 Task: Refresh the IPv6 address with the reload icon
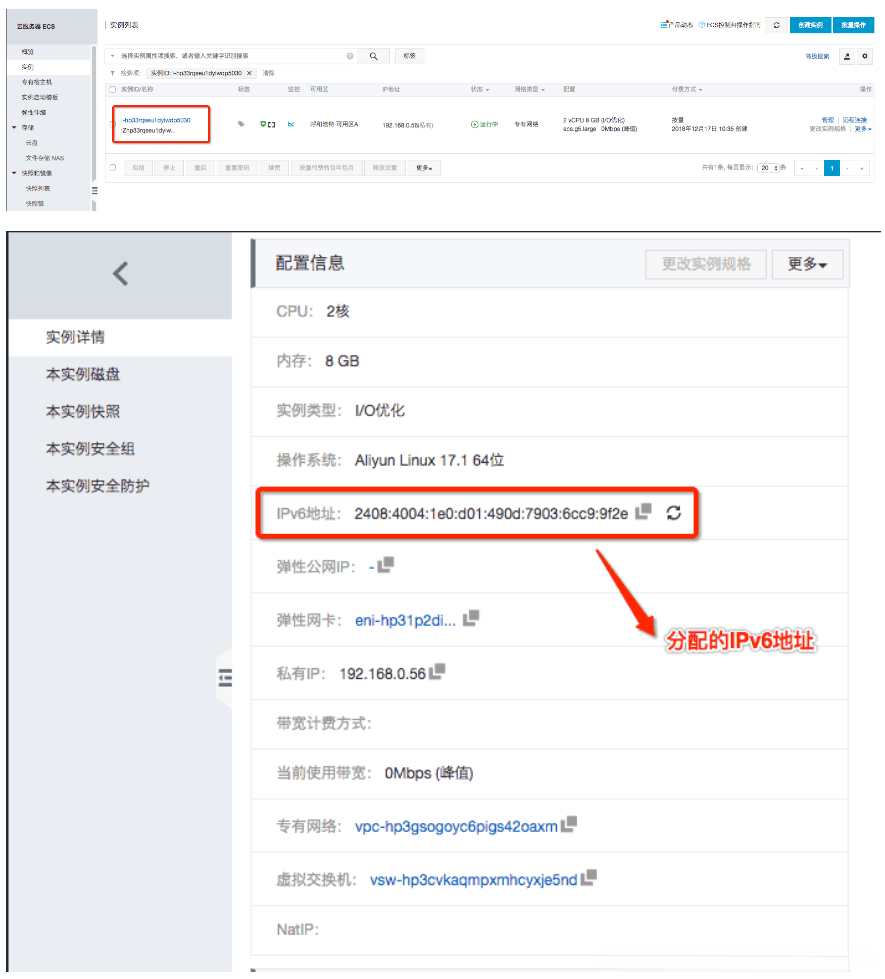coord(673,513)
